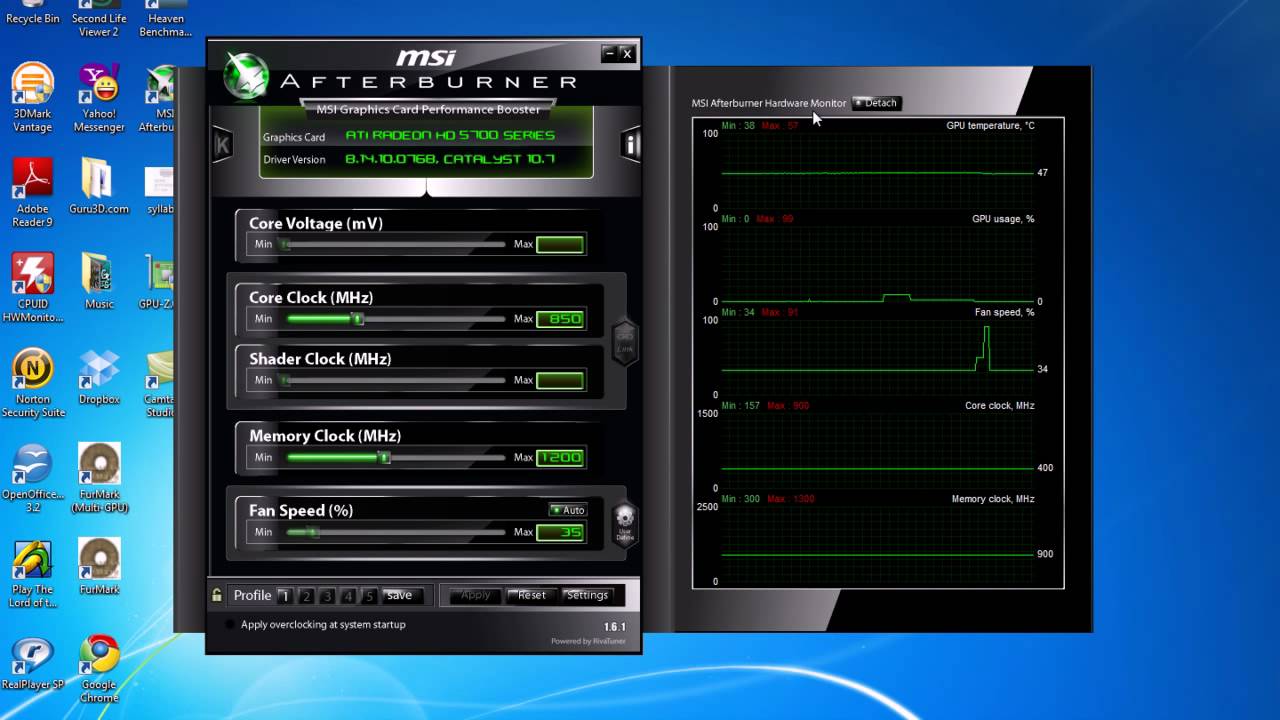Image resolution: width=1280 pixels, height=720 pixels.
Task: Click the ATI Radeon HD 5700 Series text
Action: tap(450, 135)
